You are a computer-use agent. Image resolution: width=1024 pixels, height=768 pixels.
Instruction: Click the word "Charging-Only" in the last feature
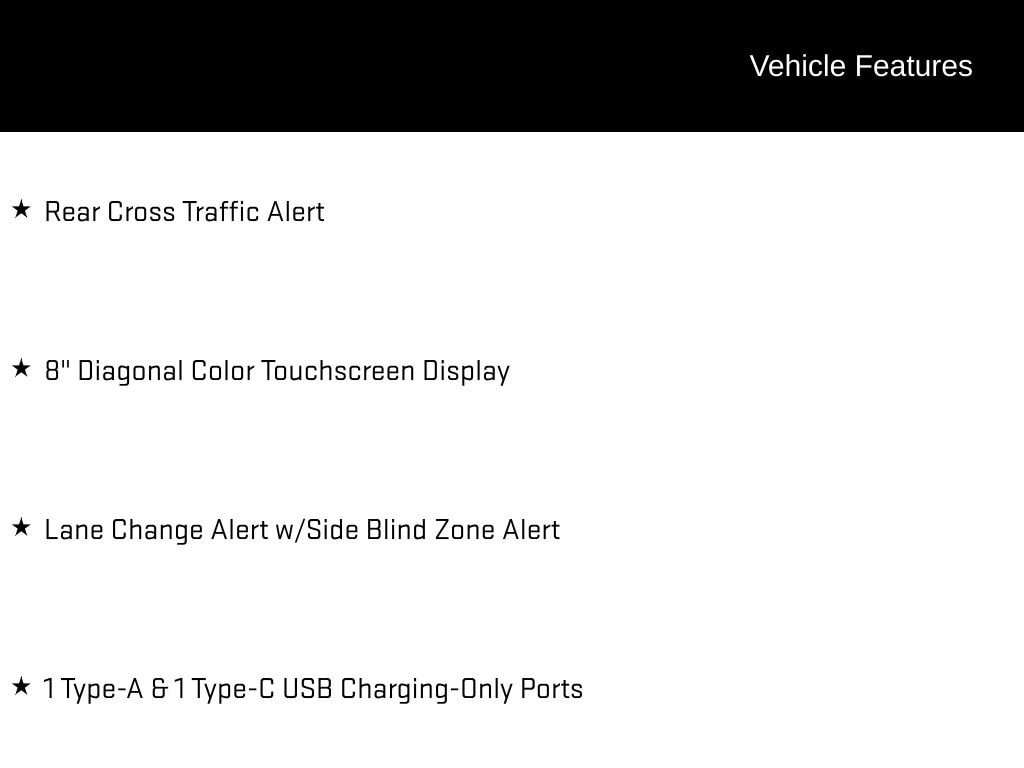(x=426, y=689)
